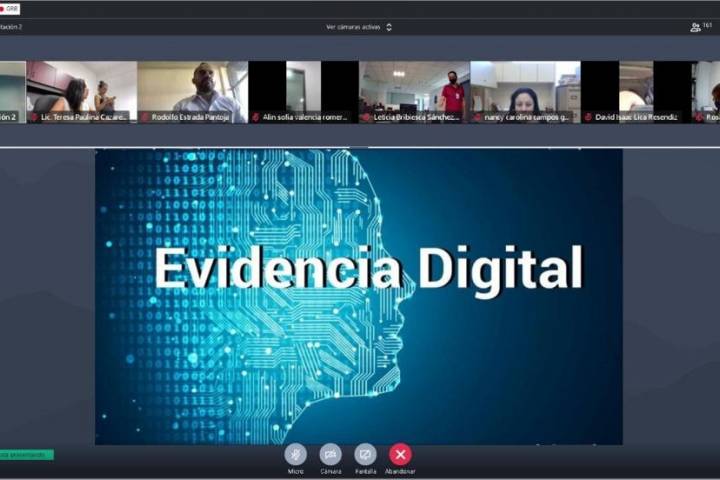The width and height of the screenshot is (720, 480).
Task: Unmute using the Micro button
Action: pos(295,454)
